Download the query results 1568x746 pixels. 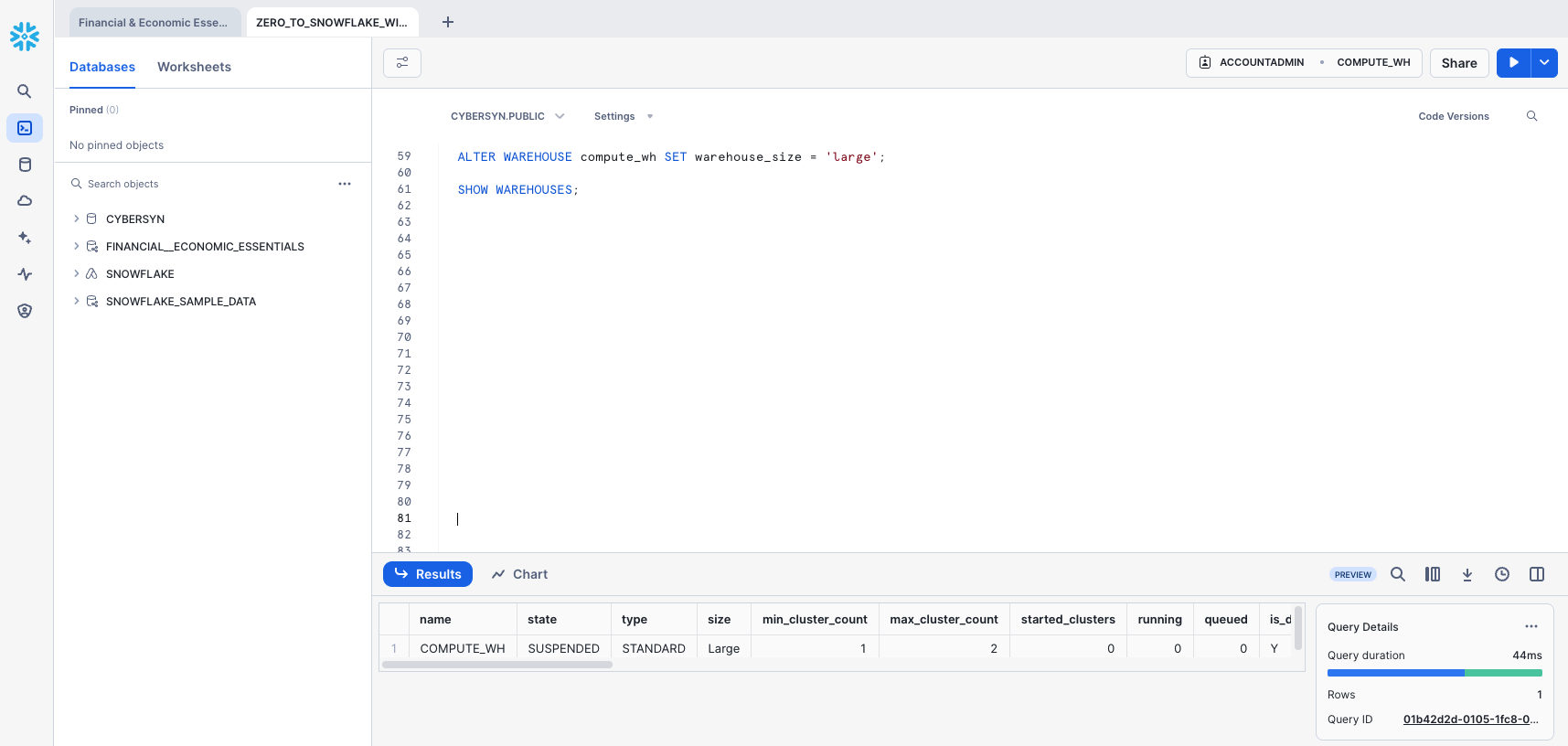[1467, 574]
